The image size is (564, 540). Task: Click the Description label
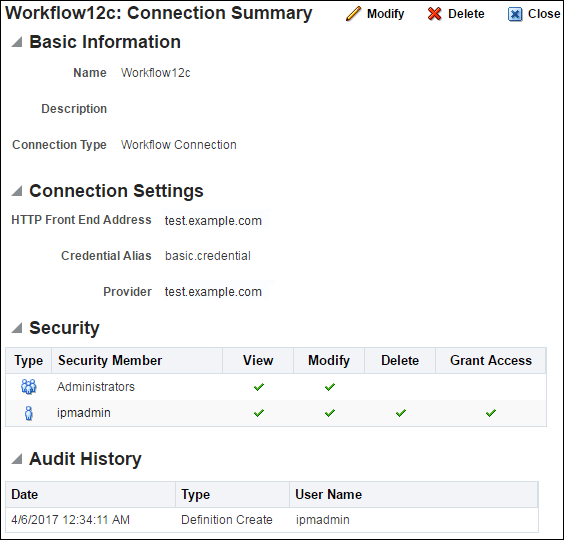click(x=74, y=109)
